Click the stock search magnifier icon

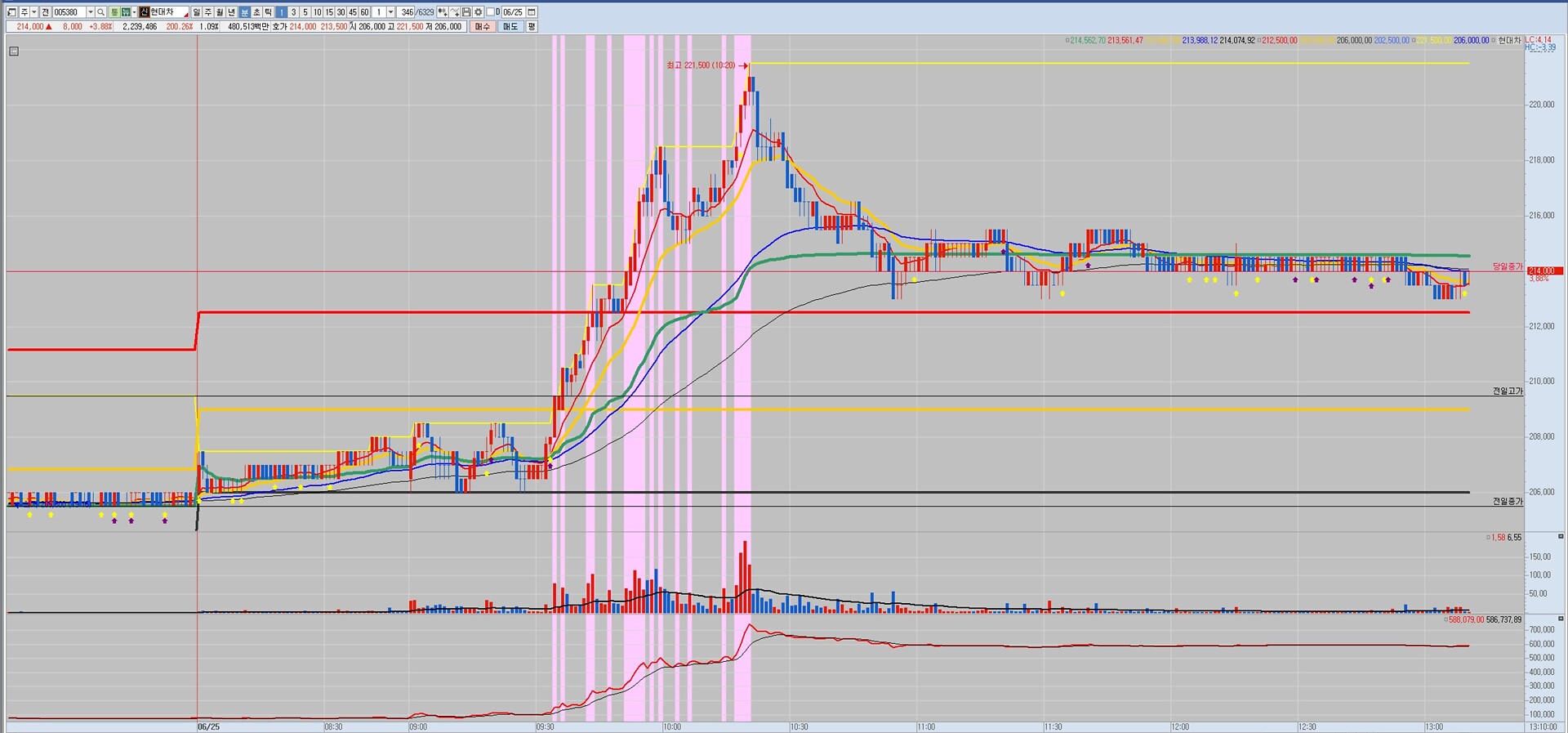(100, 12)
